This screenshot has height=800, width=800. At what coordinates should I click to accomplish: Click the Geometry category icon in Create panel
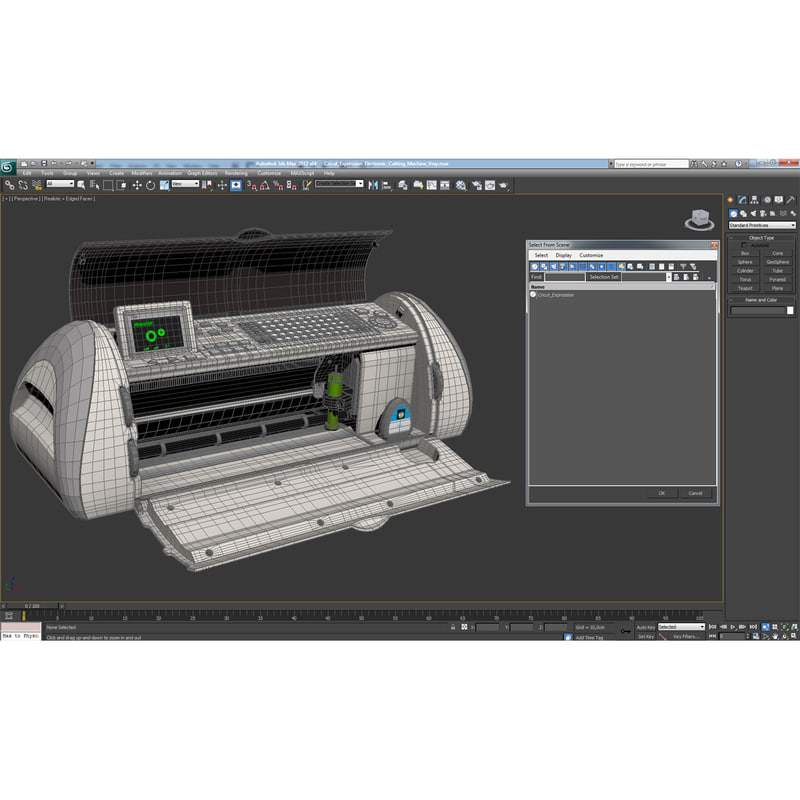(733, 213)
